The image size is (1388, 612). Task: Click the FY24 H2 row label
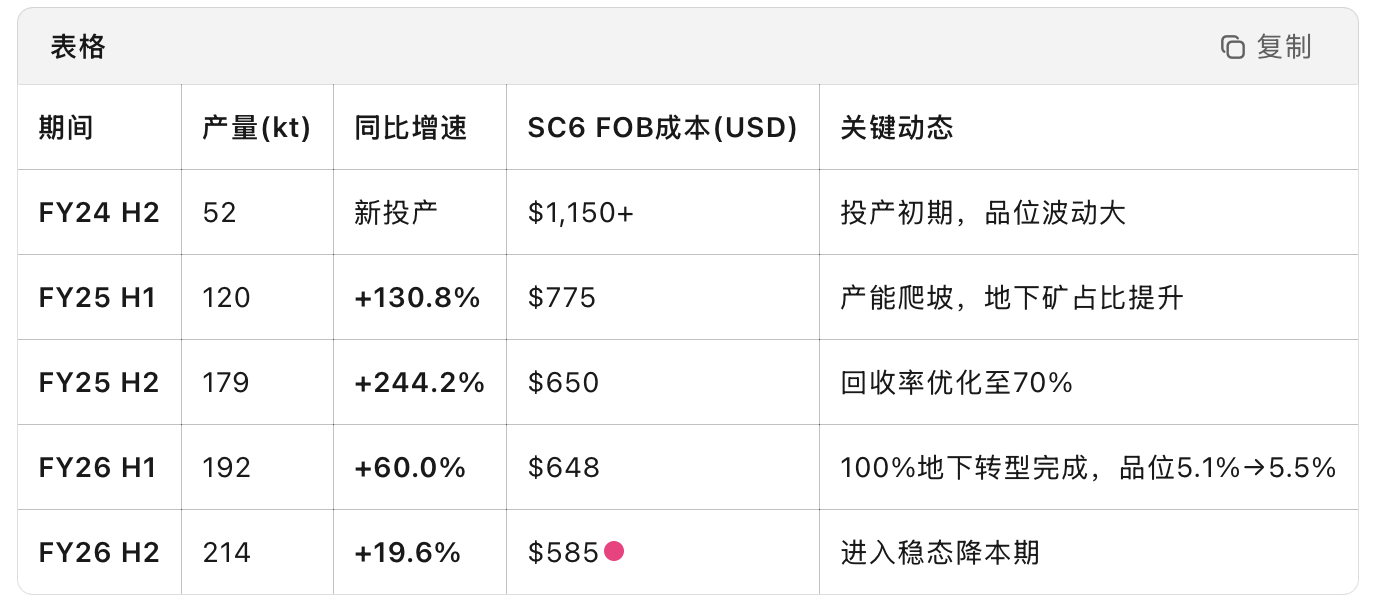(99, 213)
